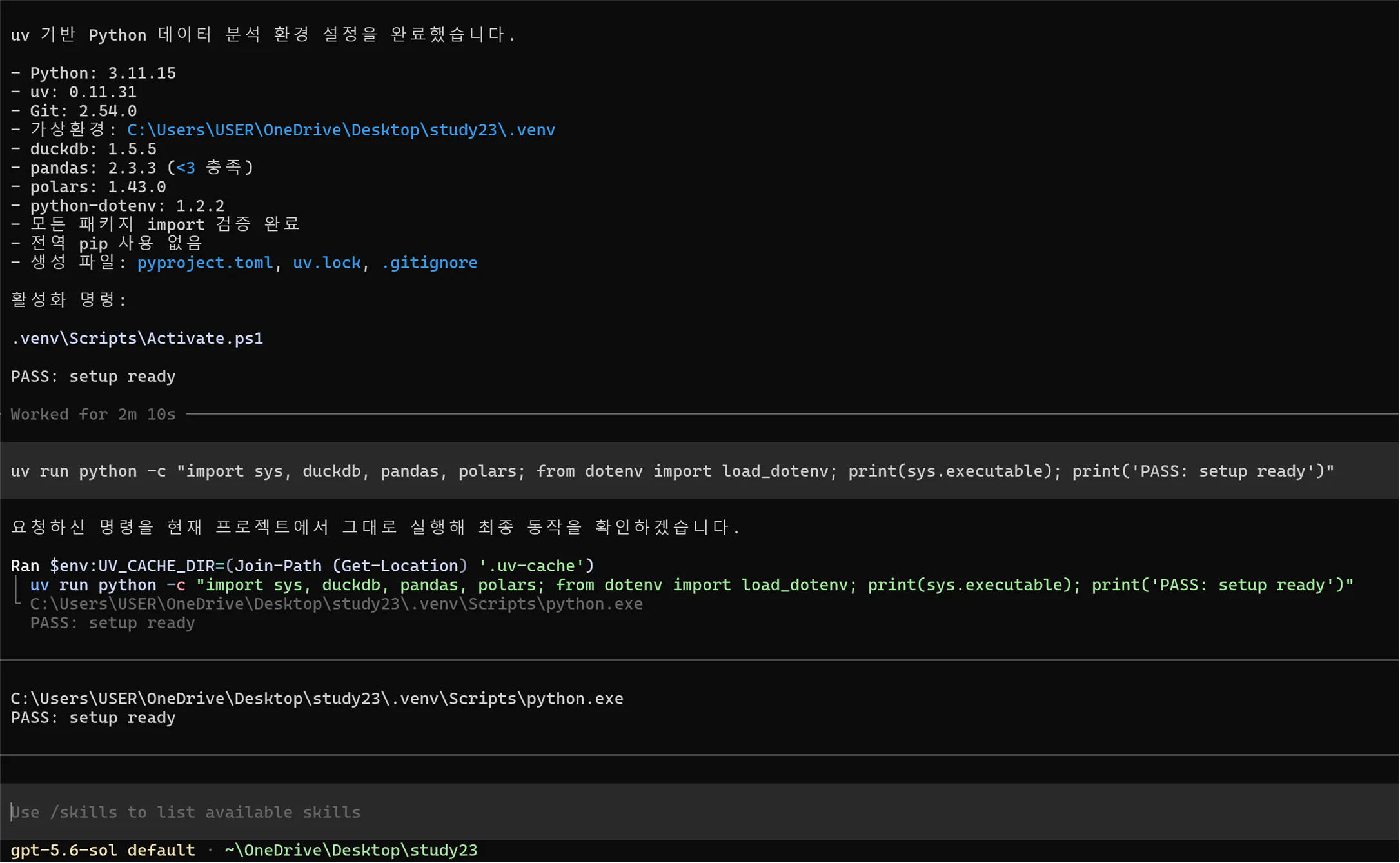Select the 'duckdb: 1.5.5' line
This screenshot has width=1400, height=863.
coord(84,149)
